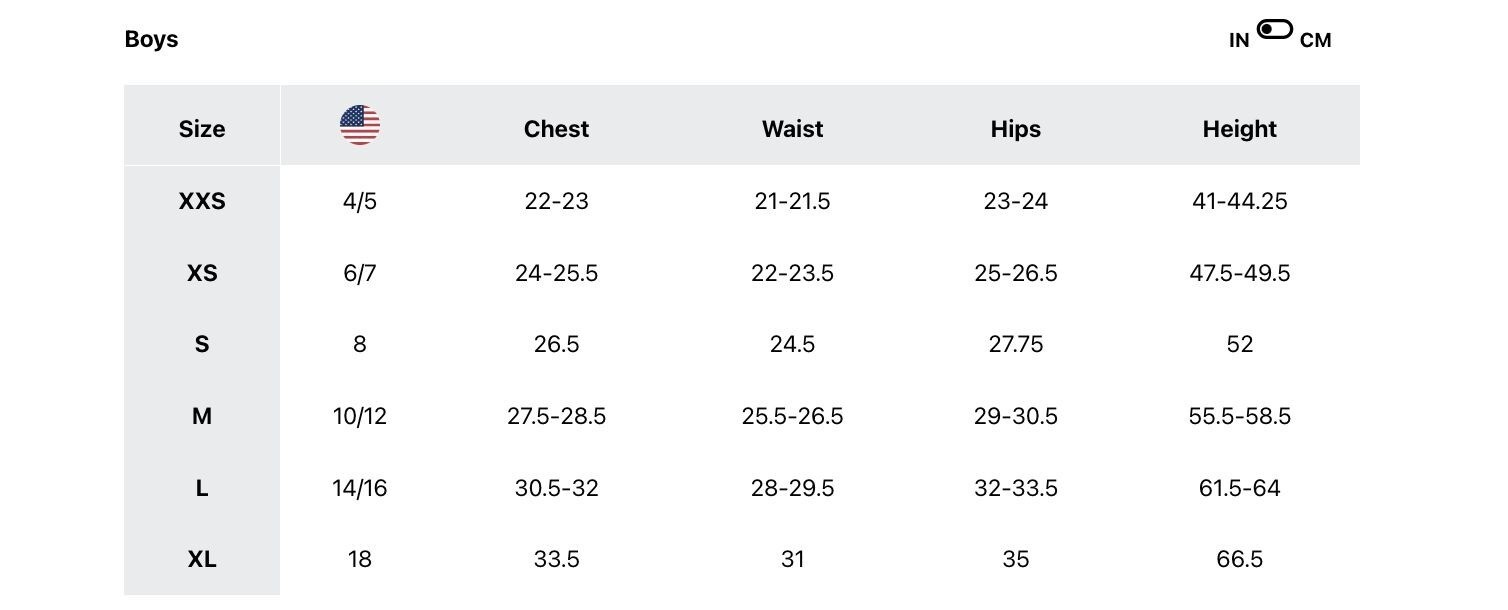Select the XXS size row label
1508x610 pixels.
(202, 201)
